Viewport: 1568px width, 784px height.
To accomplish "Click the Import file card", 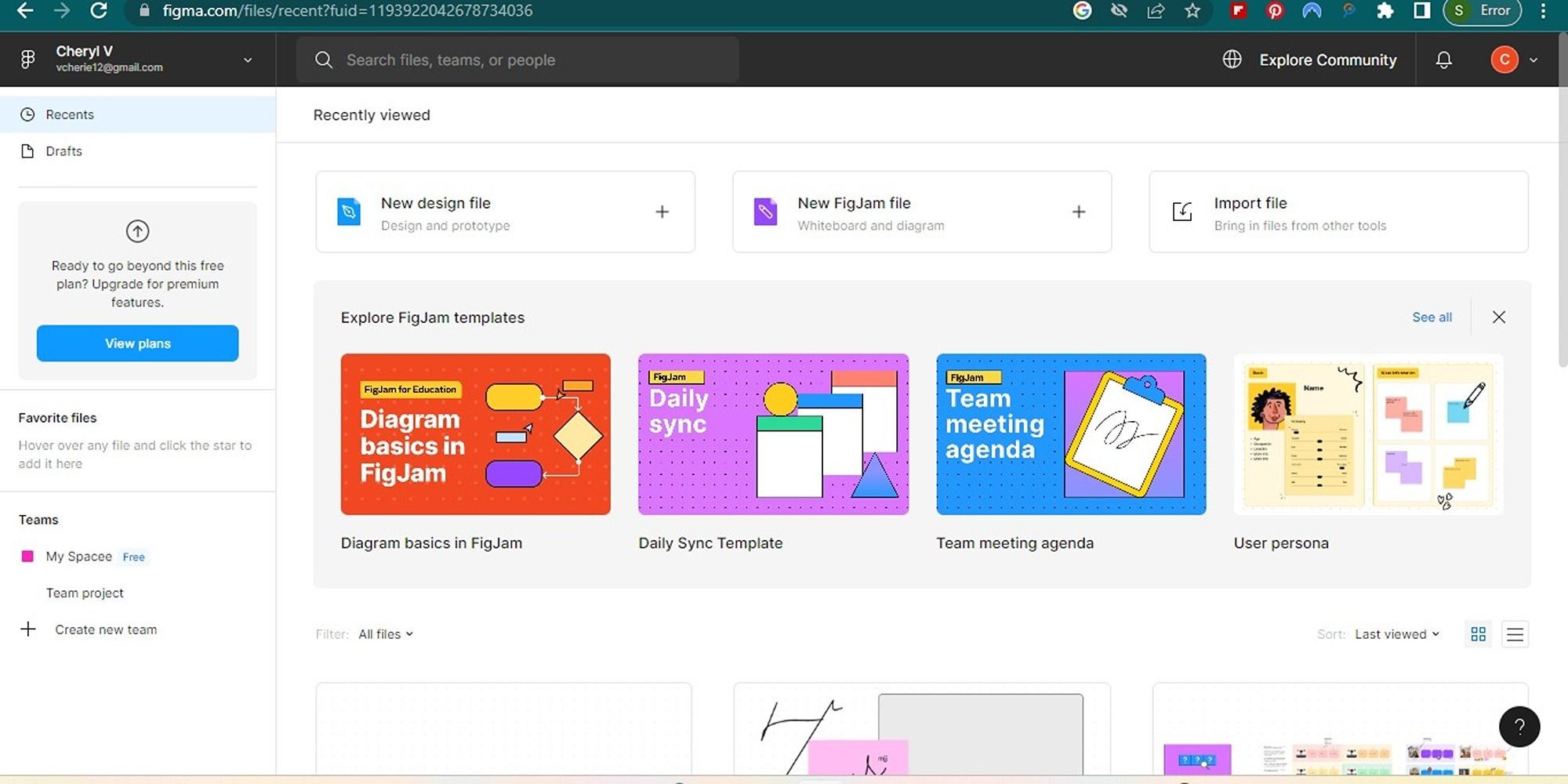I will click(x=1338, y=212).
